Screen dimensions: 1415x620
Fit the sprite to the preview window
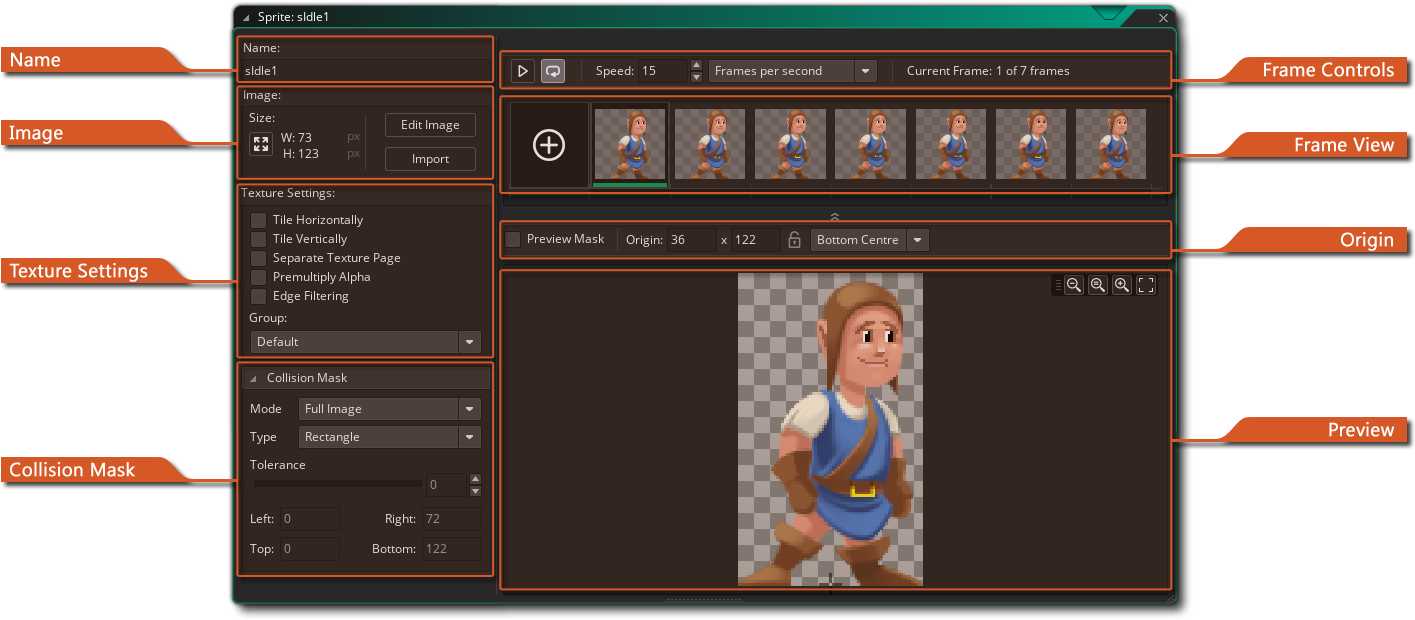1145,285
